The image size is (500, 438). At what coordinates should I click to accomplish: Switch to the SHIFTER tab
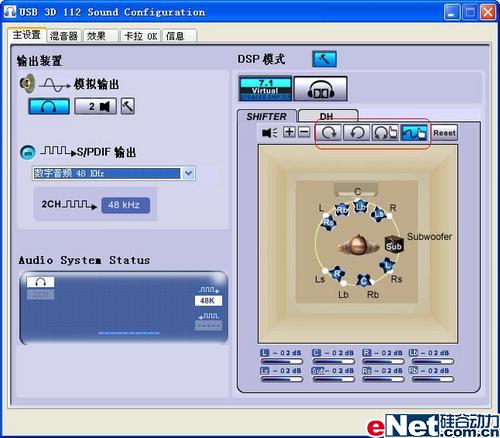(267, 116)
